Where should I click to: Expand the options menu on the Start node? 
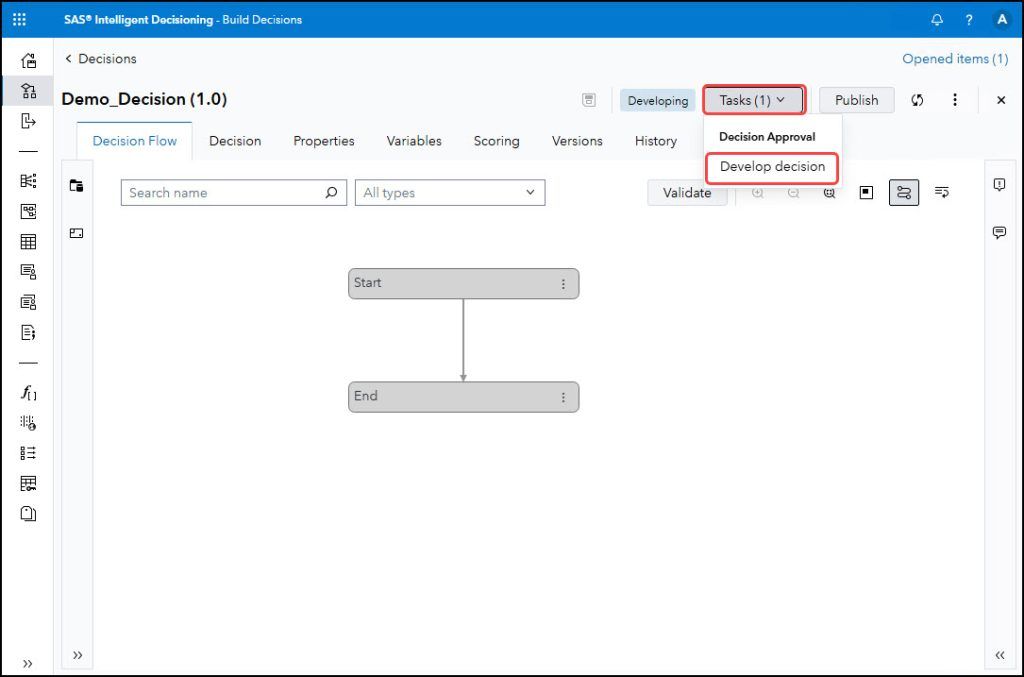[563, 283]
